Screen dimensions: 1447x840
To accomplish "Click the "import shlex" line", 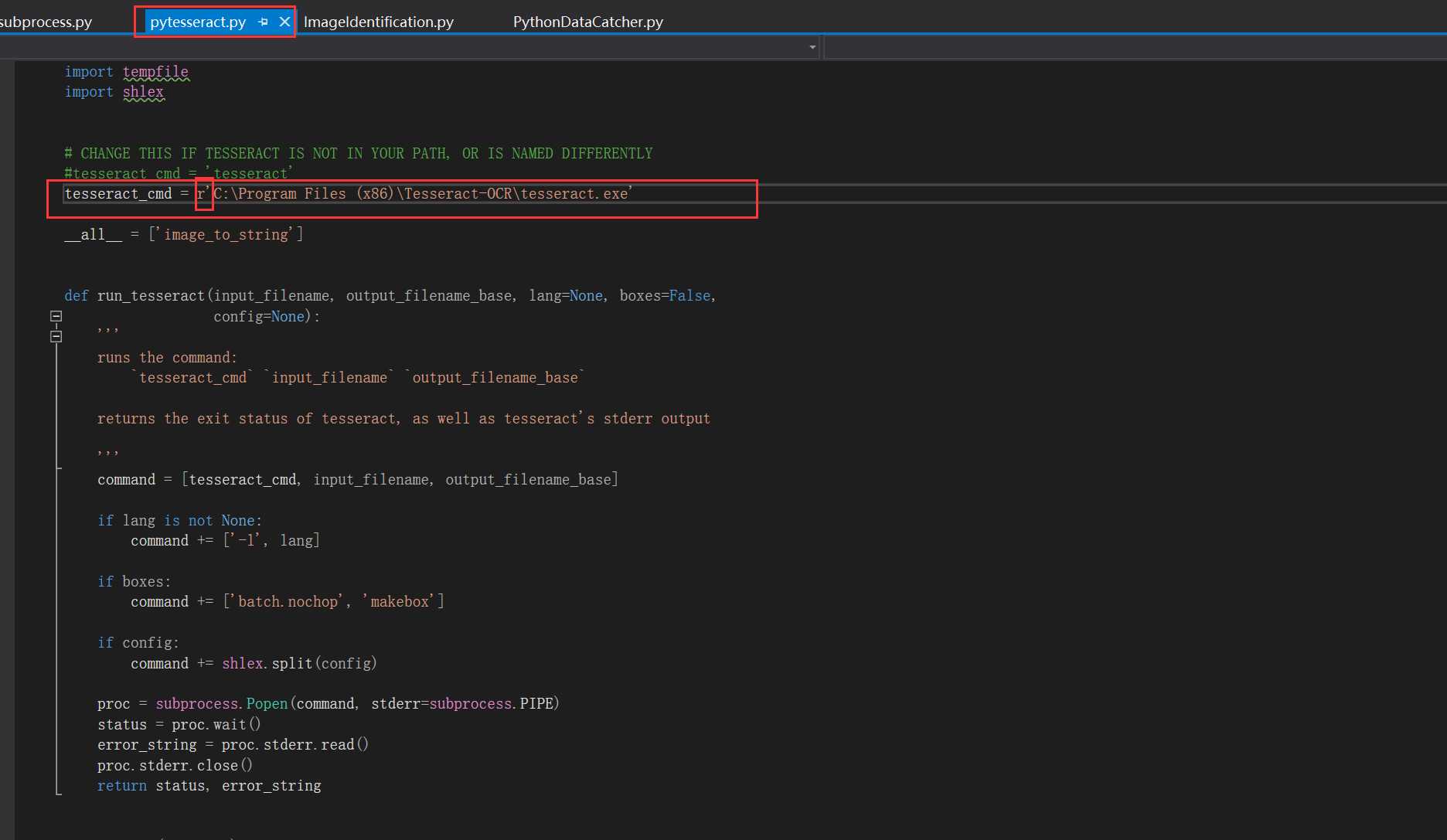I will coord(114,92).
